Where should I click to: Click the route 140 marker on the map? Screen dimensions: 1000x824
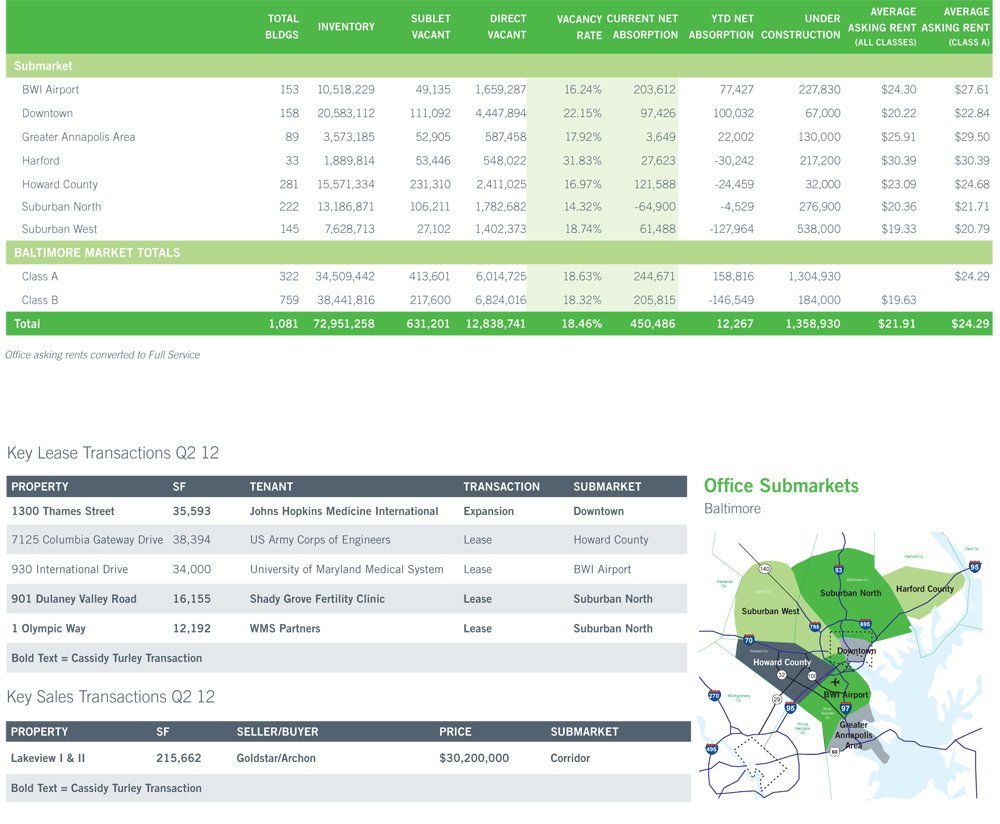[765, 568]
